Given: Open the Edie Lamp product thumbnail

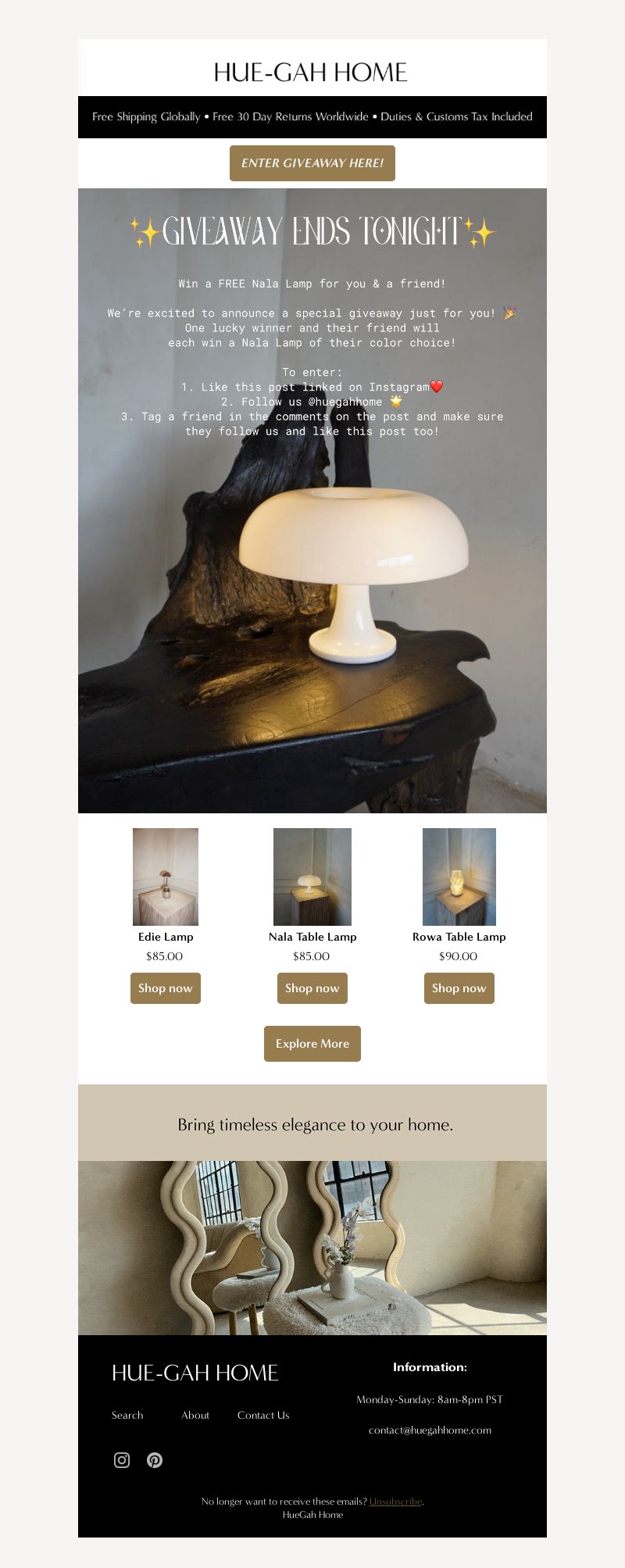Looking at the screenshot, I should (166, 877).
